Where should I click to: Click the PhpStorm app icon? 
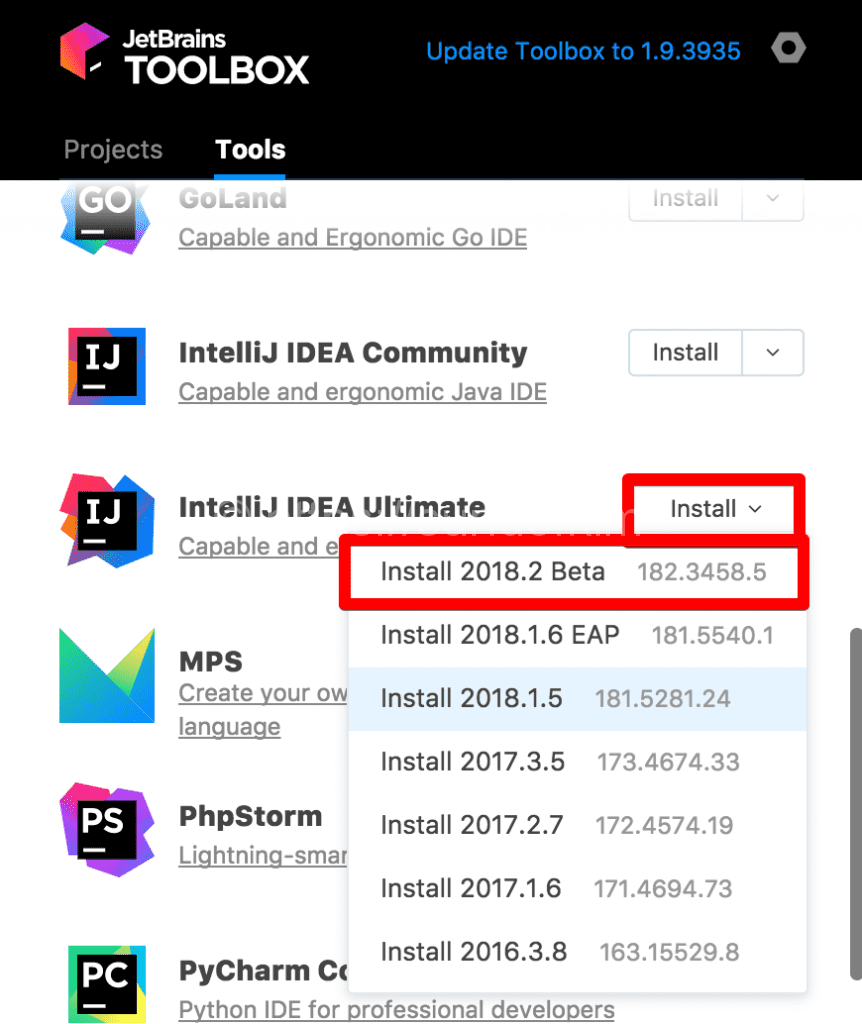click(107, 829)
